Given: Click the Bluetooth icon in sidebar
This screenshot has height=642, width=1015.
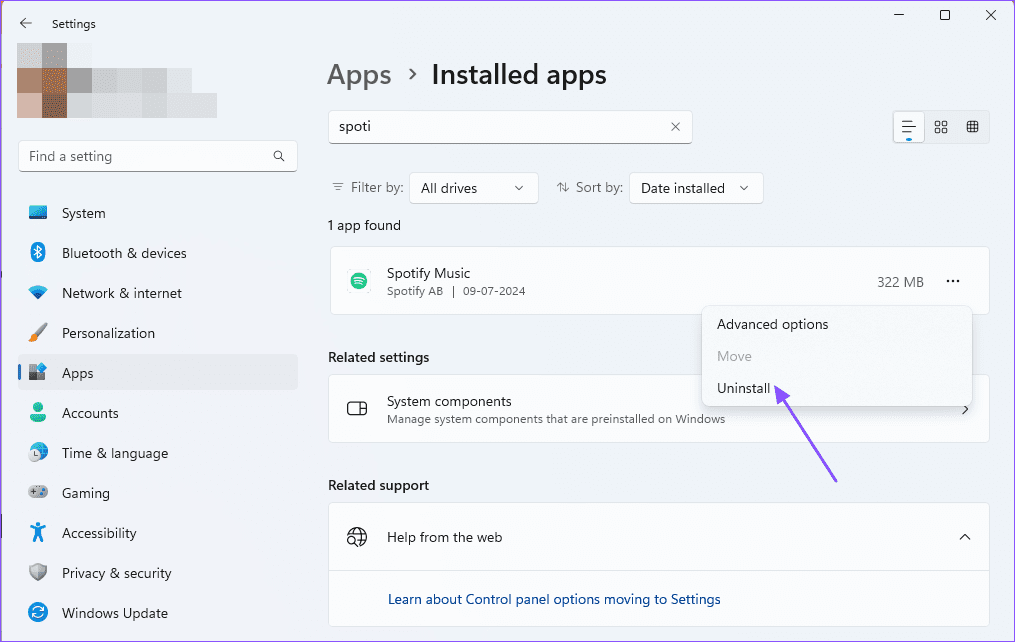Looking at the screenshot, I should pyautogui.click(x=38, y=252).
